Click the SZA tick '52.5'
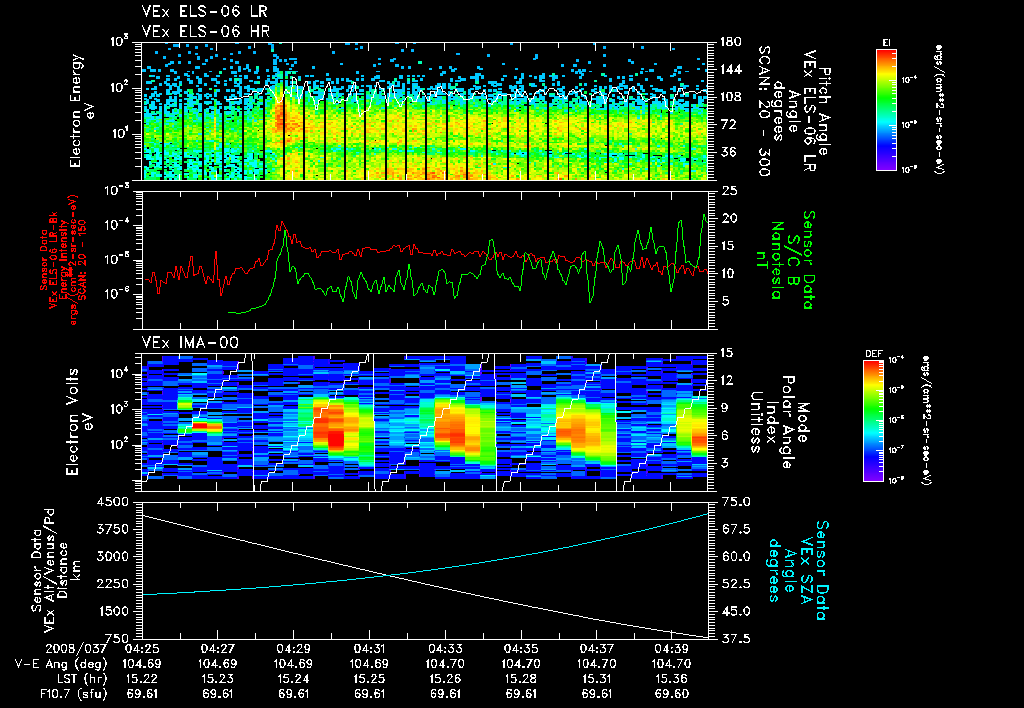Viewport: 1024px width, 708px height. (x=736, y=584)
